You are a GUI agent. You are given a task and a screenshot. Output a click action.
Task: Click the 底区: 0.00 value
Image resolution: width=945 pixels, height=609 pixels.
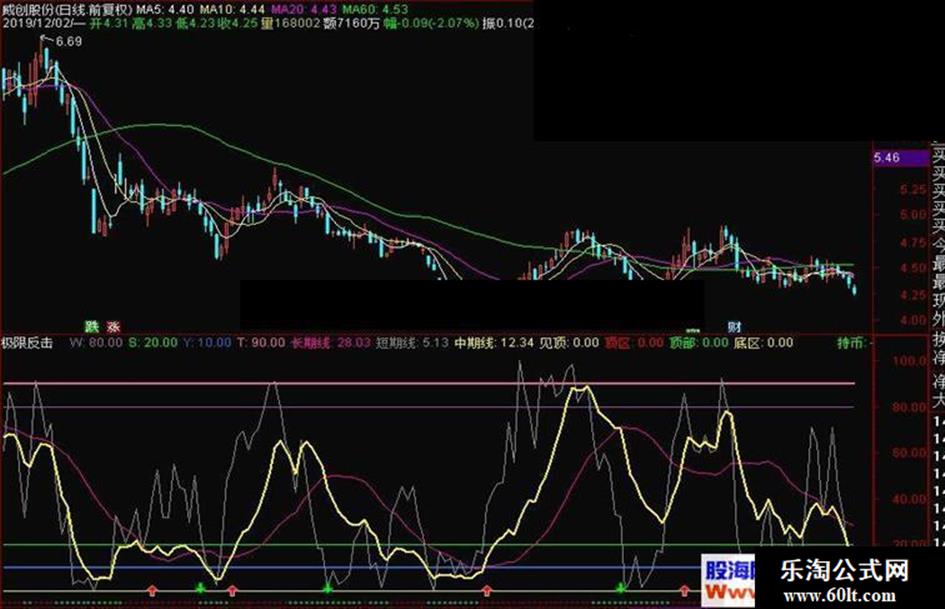pyautogui.click(x=764, y=343)
